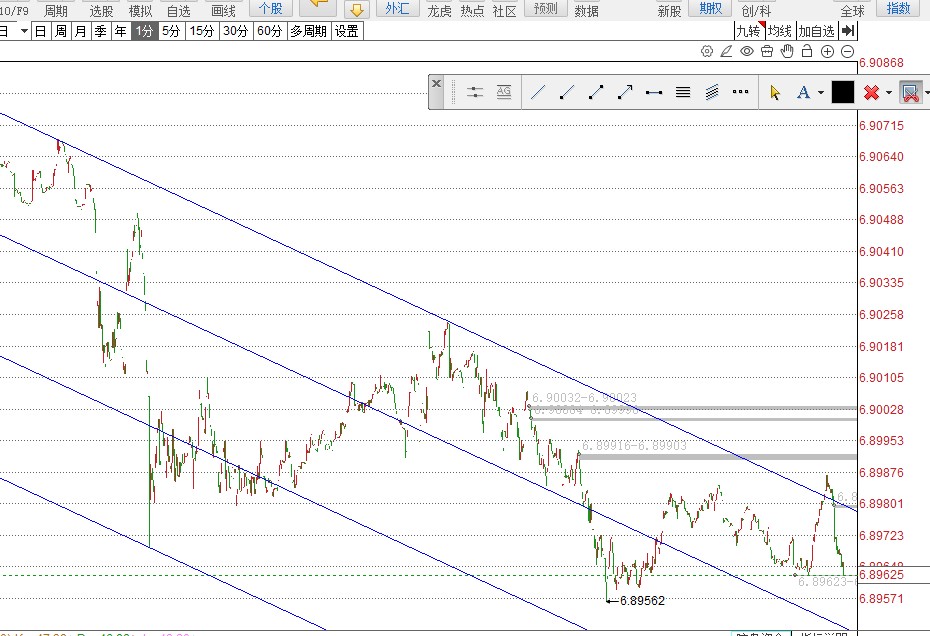Open the 龙虎 menu
The width and height of the screenshot is (930, 636).
point(439,11)
